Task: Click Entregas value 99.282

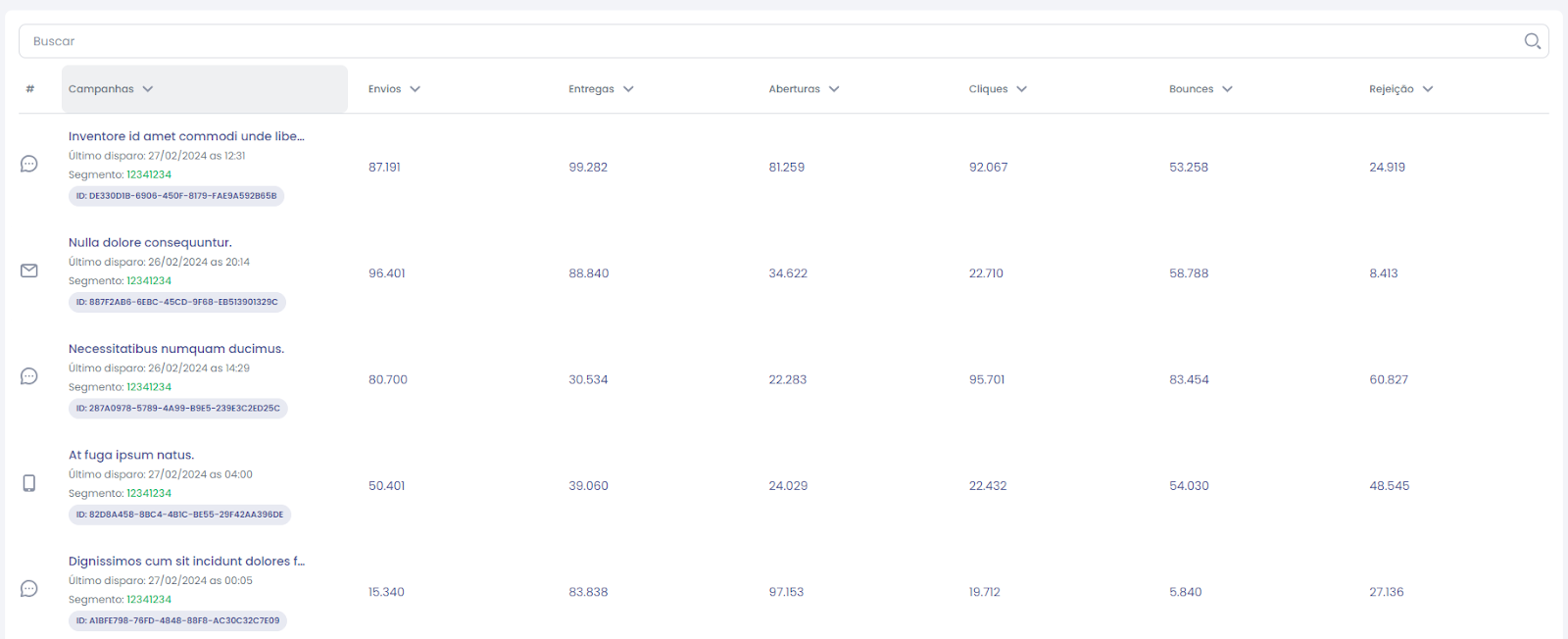Action: (x=588, y=168)
